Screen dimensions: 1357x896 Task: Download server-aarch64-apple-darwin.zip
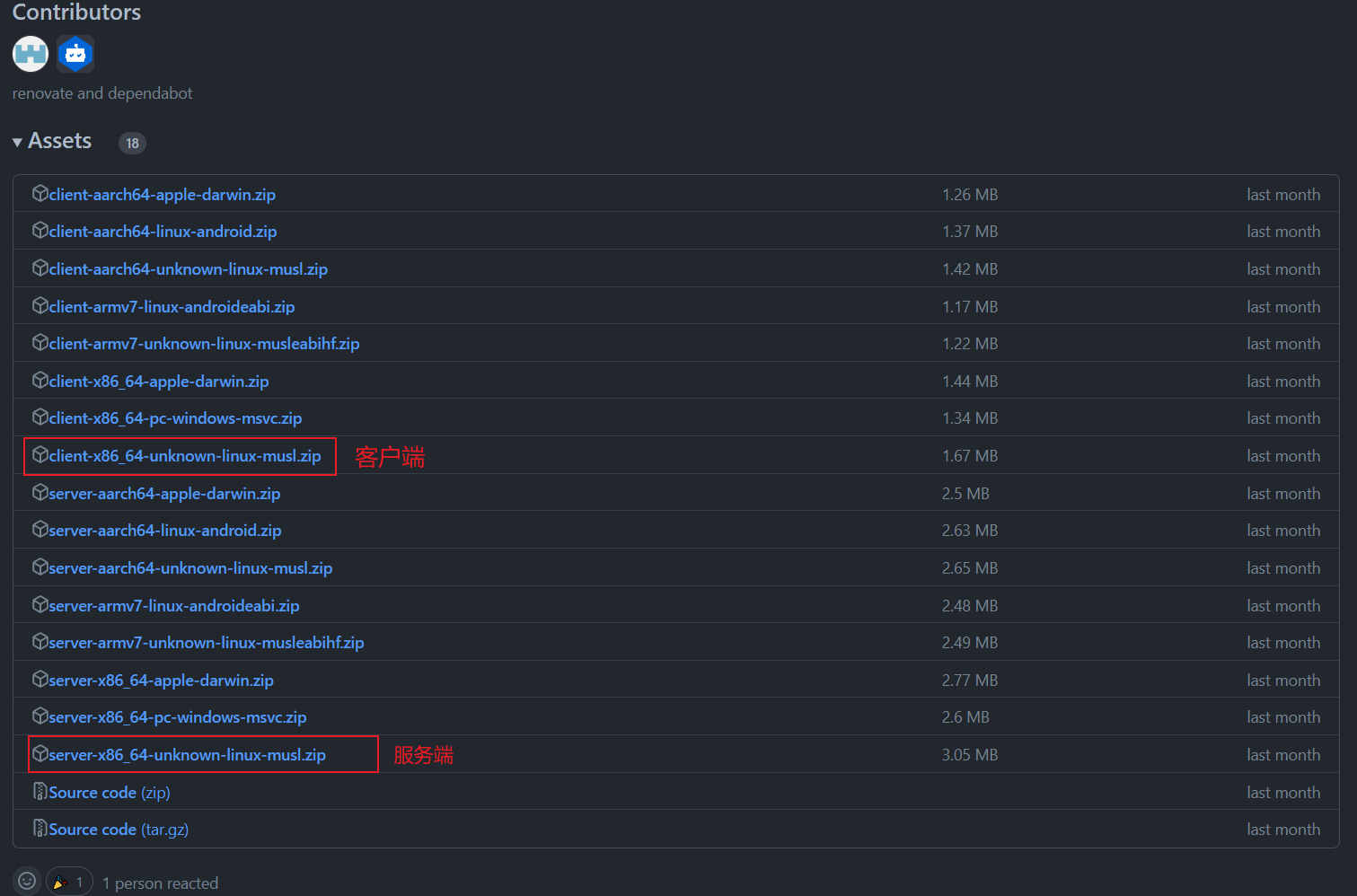pyautogui.click(x=164, y=494)
